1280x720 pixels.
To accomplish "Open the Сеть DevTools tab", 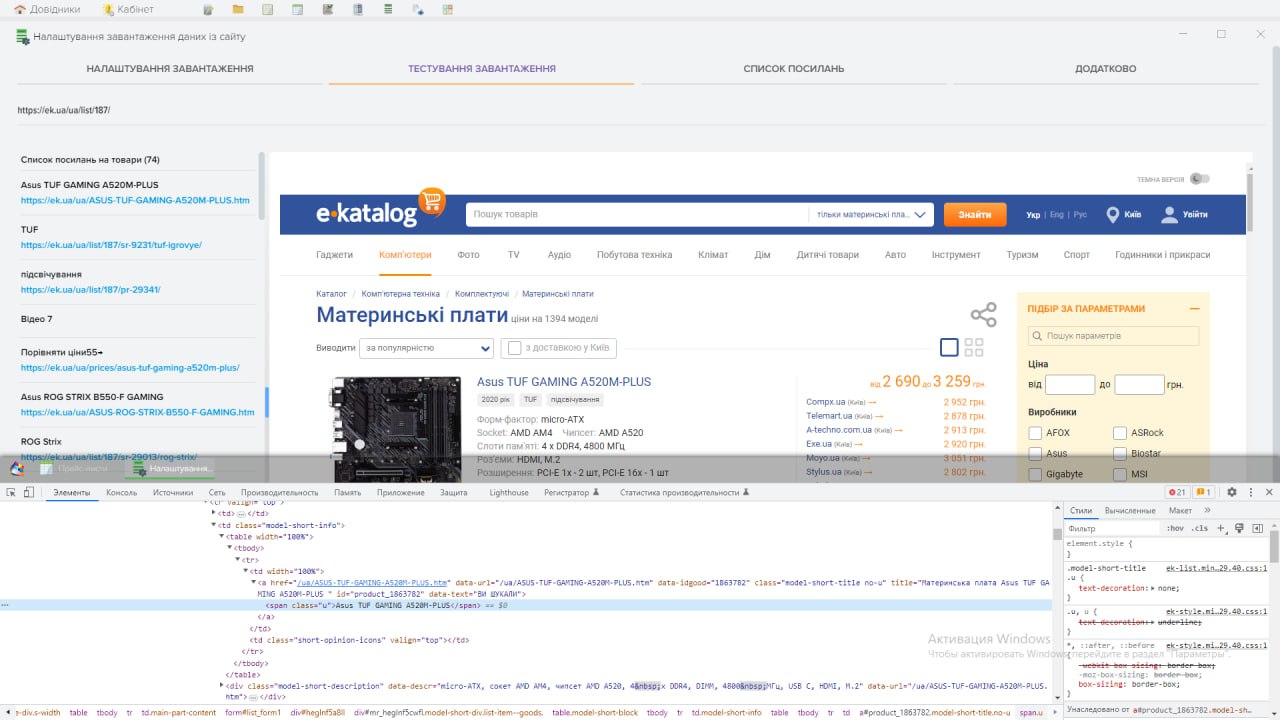I will pos(217,492).
